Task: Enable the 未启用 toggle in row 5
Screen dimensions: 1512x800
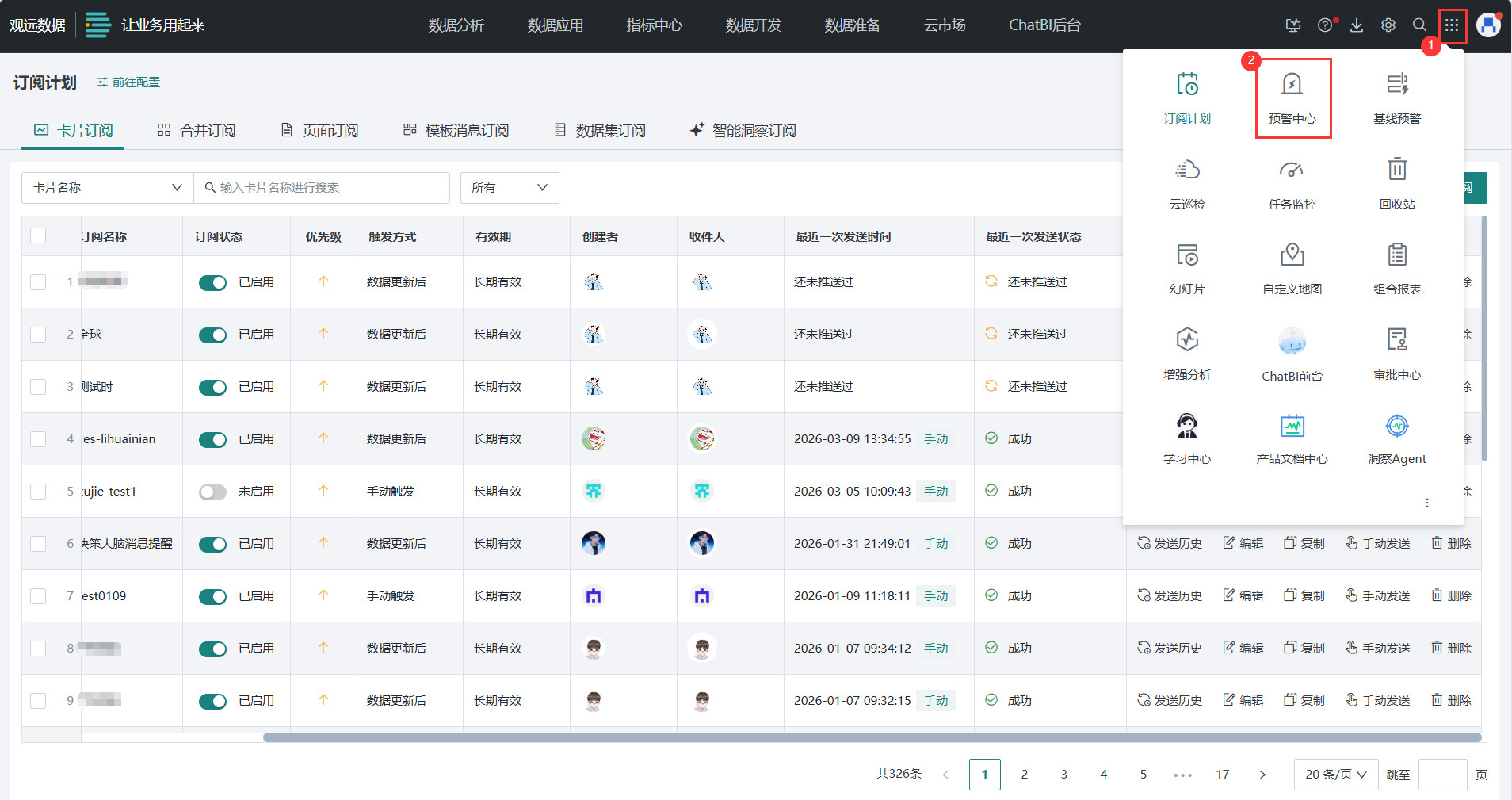Action: pyautogui.click(x=212, y=492)
